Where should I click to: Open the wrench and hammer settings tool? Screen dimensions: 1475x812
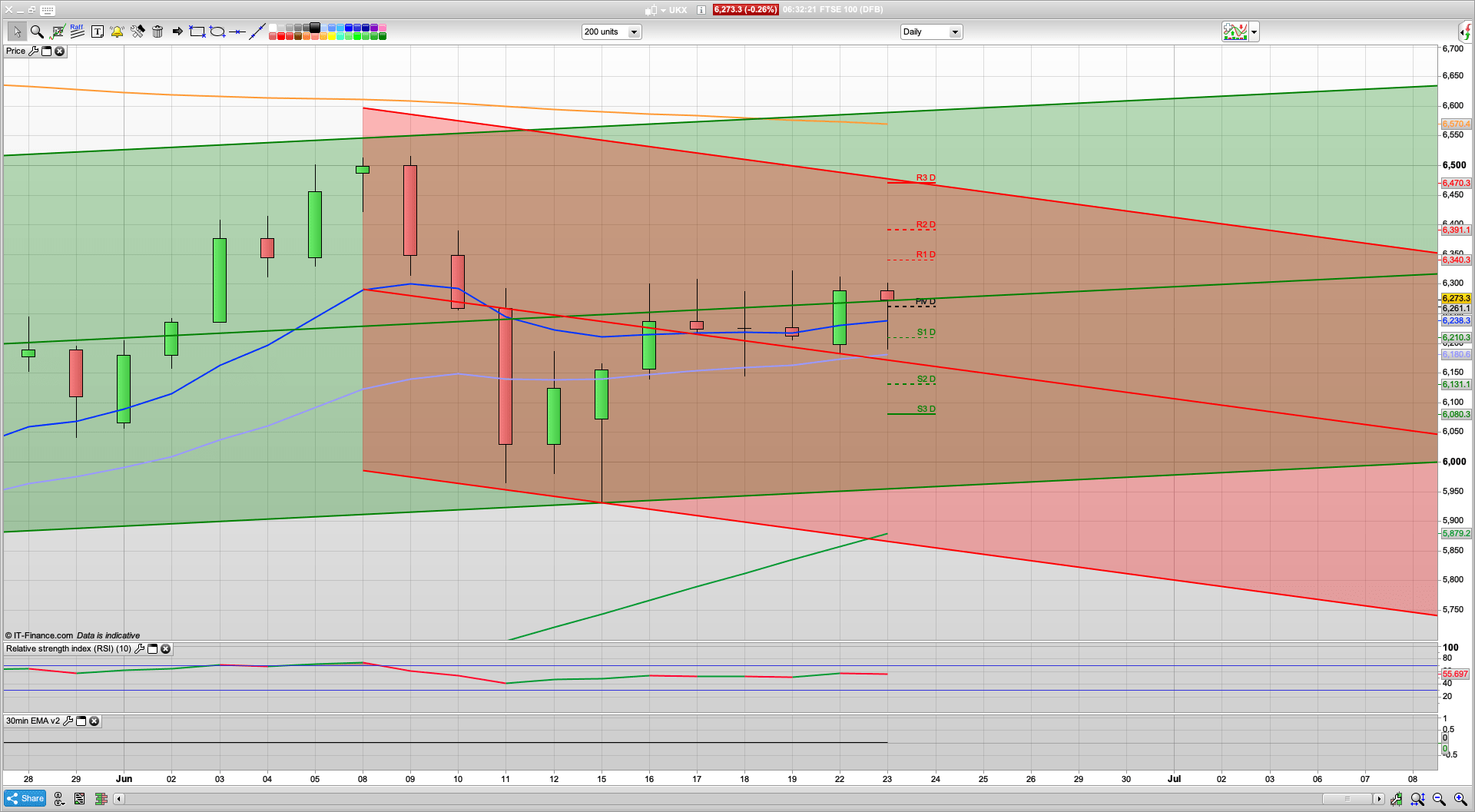click(x=138, y=31)
